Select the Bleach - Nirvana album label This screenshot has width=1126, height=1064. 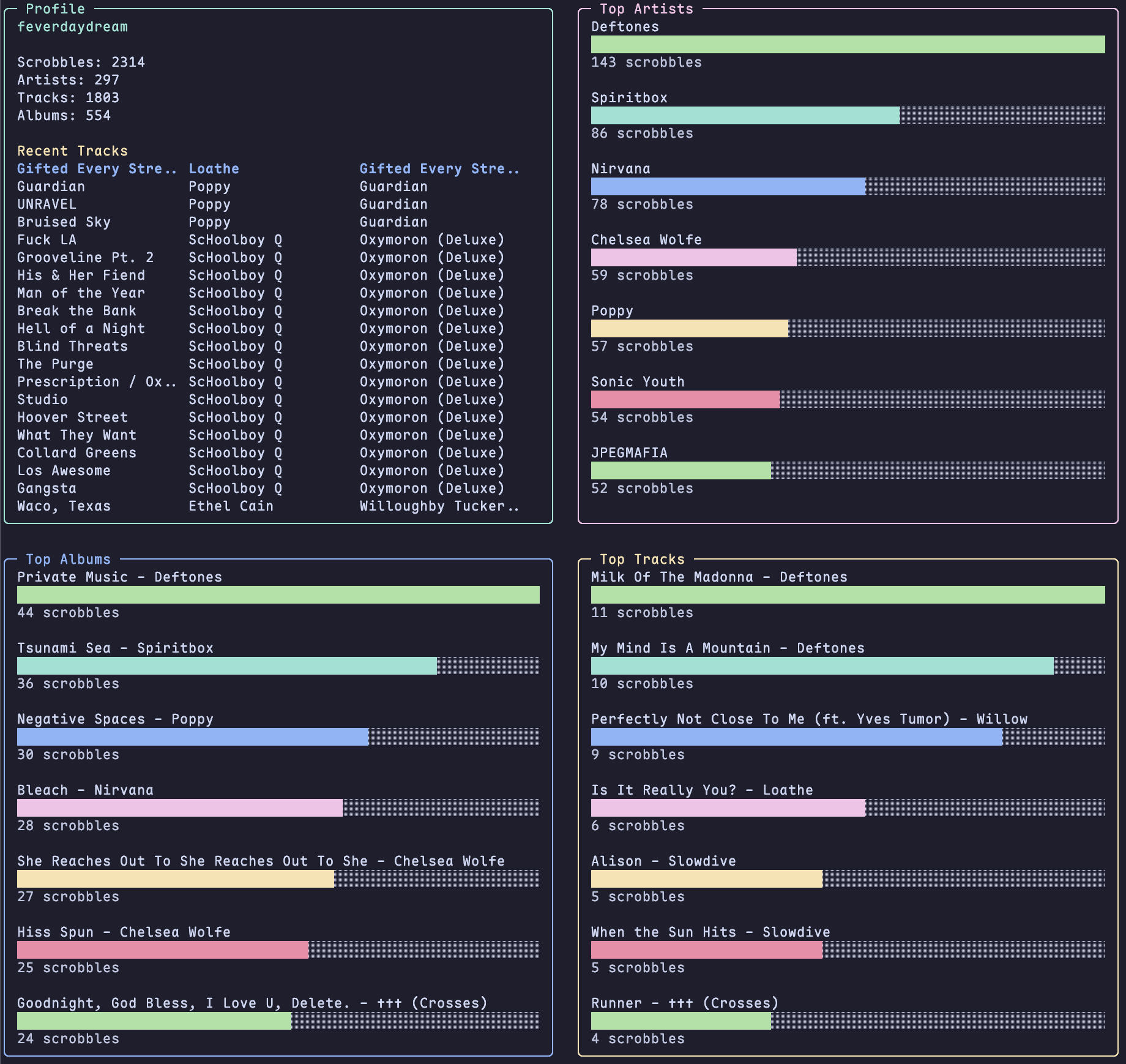coord(85,790)
